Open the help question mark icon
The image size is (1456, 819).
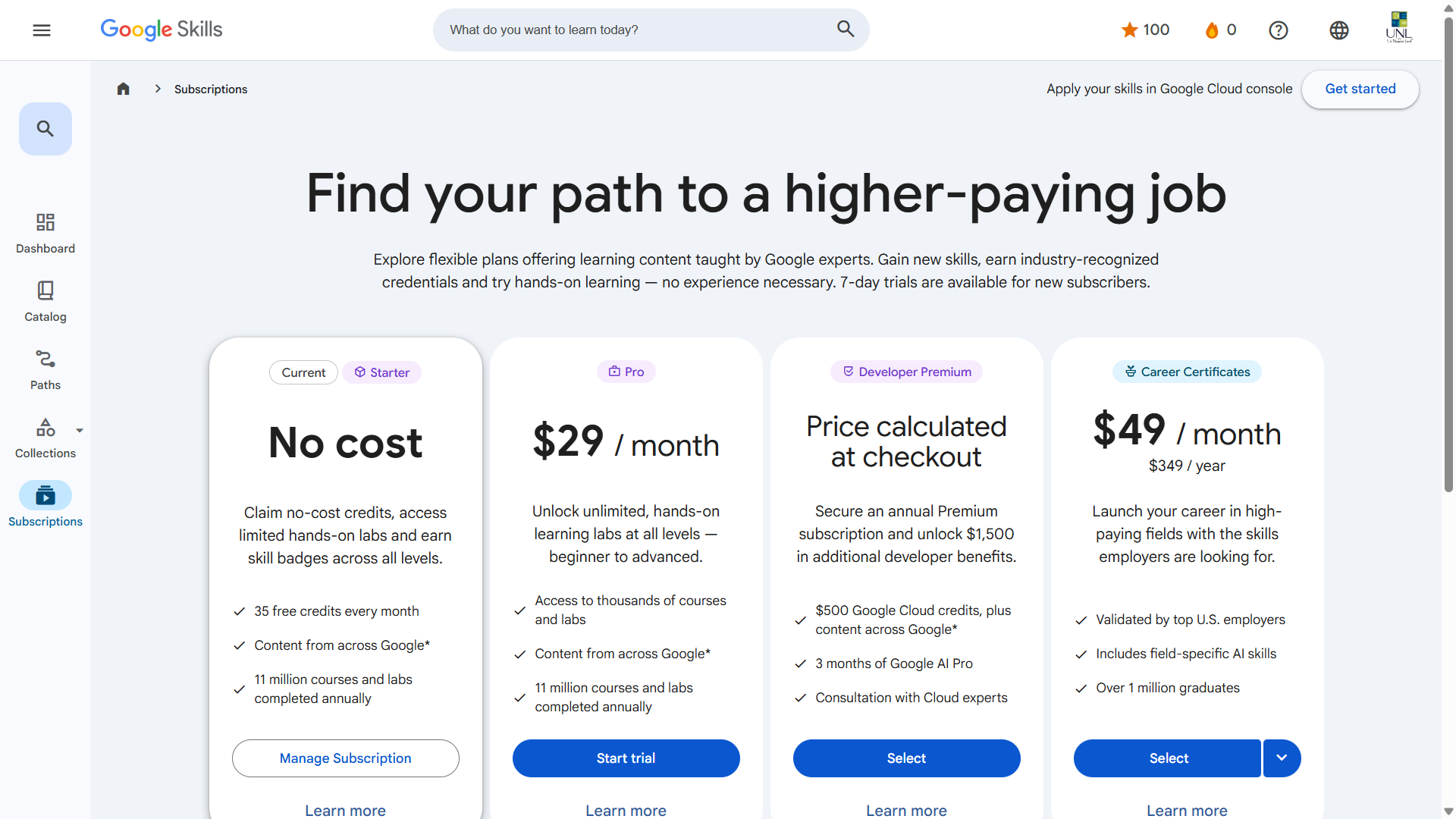(1279, 30)
